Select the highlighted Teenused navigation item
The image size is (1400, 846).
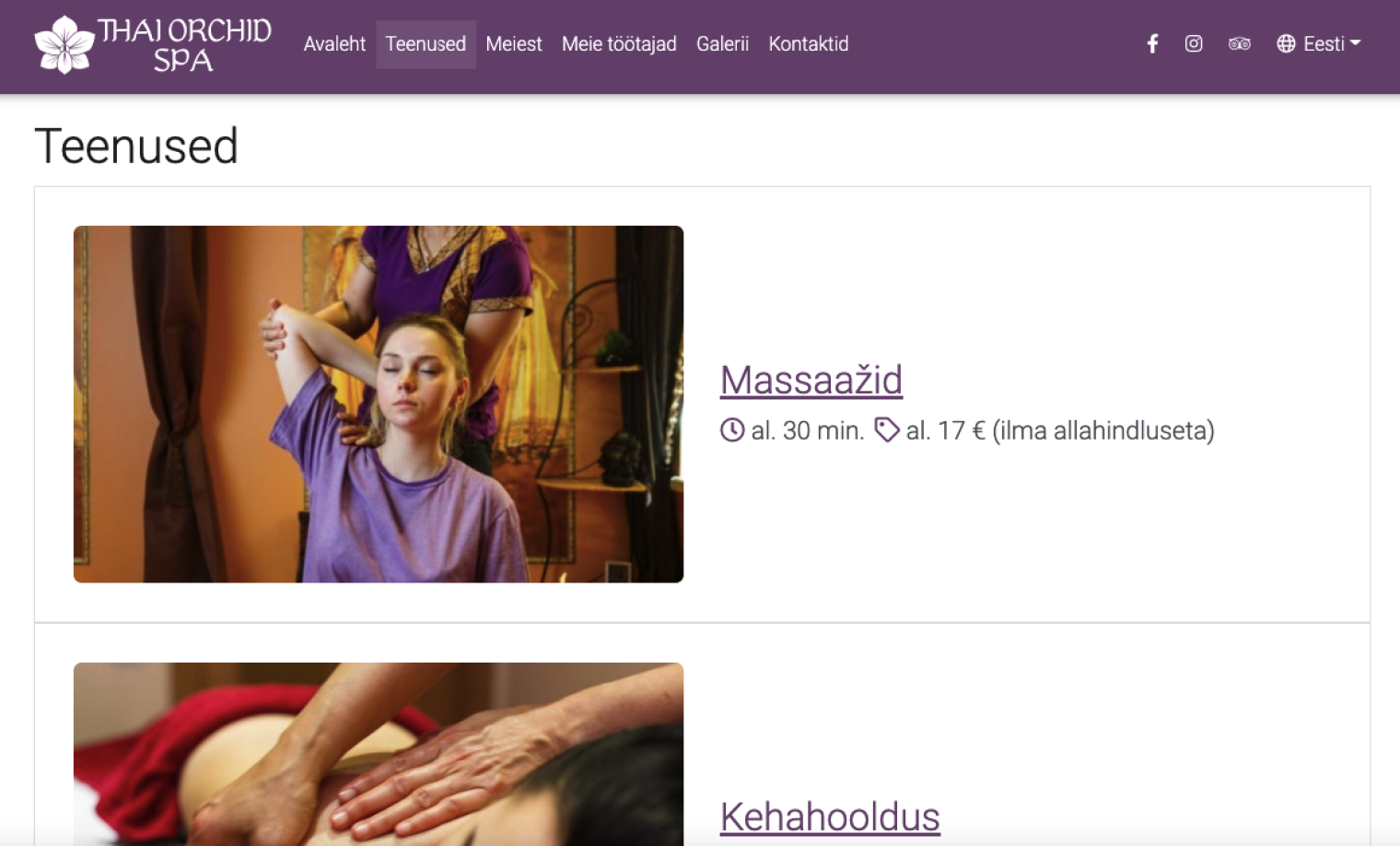coord(426,43)
